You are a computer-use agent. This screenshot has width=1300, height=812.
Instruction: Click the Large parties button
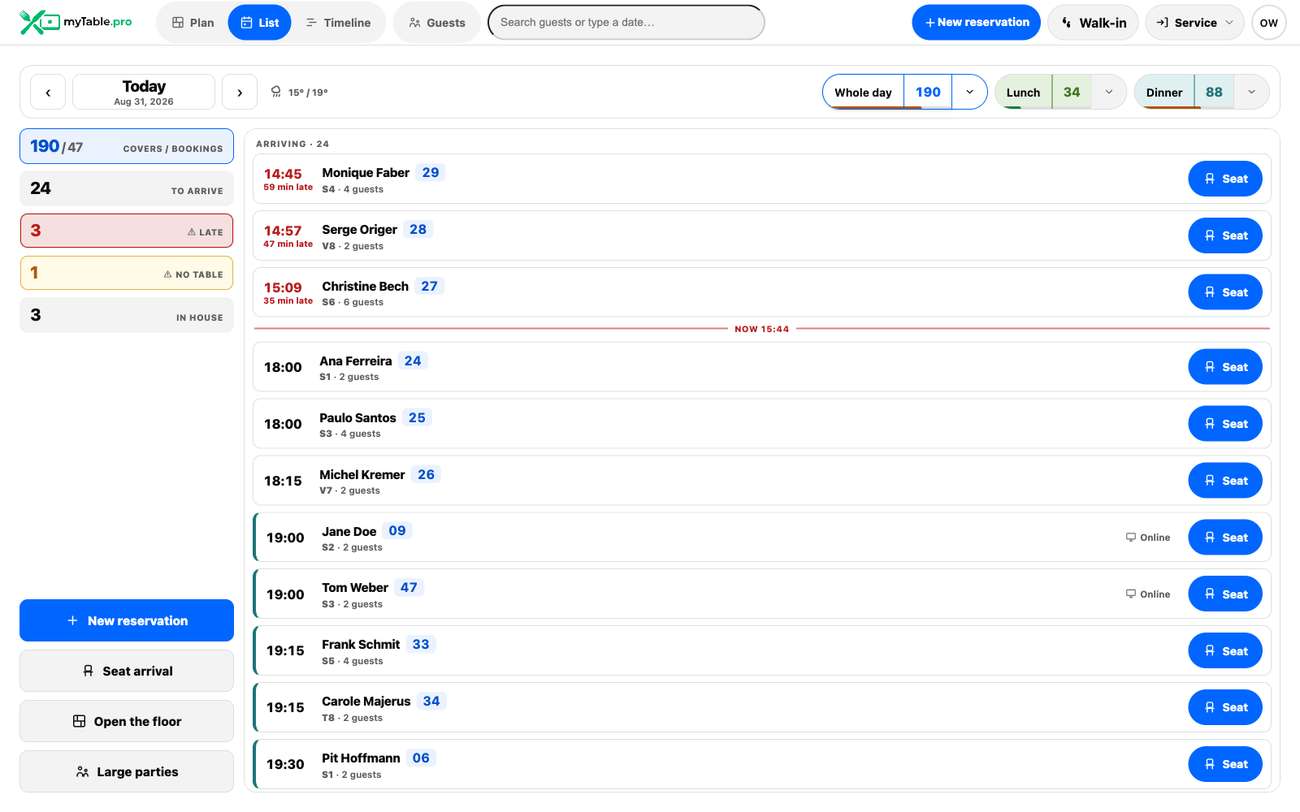tap(127, 772)
